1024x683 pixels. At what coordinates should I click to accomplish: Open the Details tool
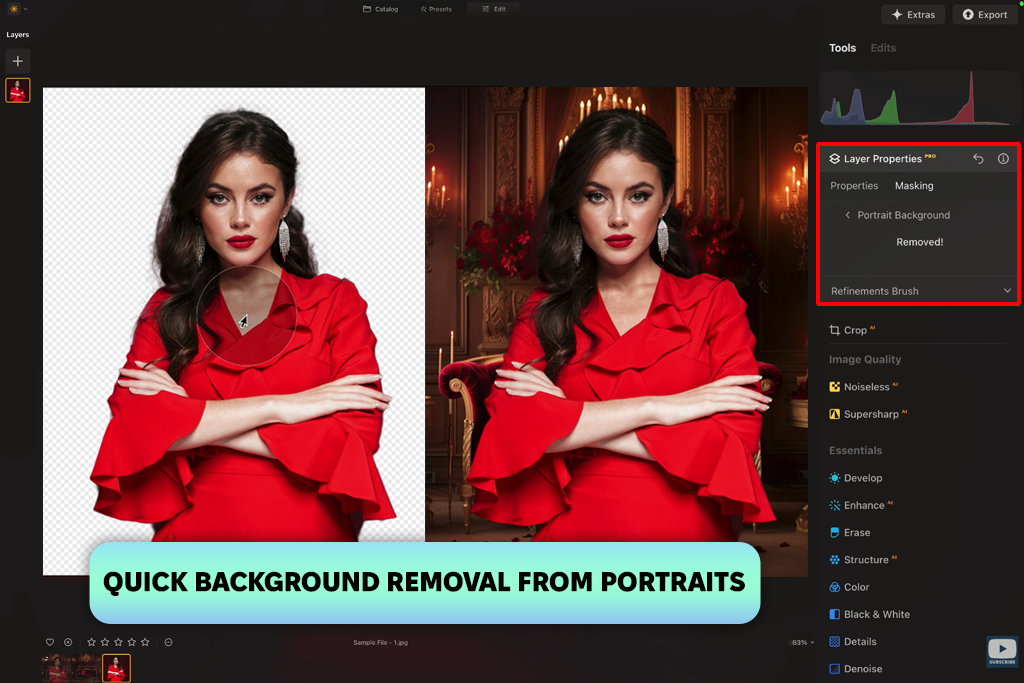(853, 642)
